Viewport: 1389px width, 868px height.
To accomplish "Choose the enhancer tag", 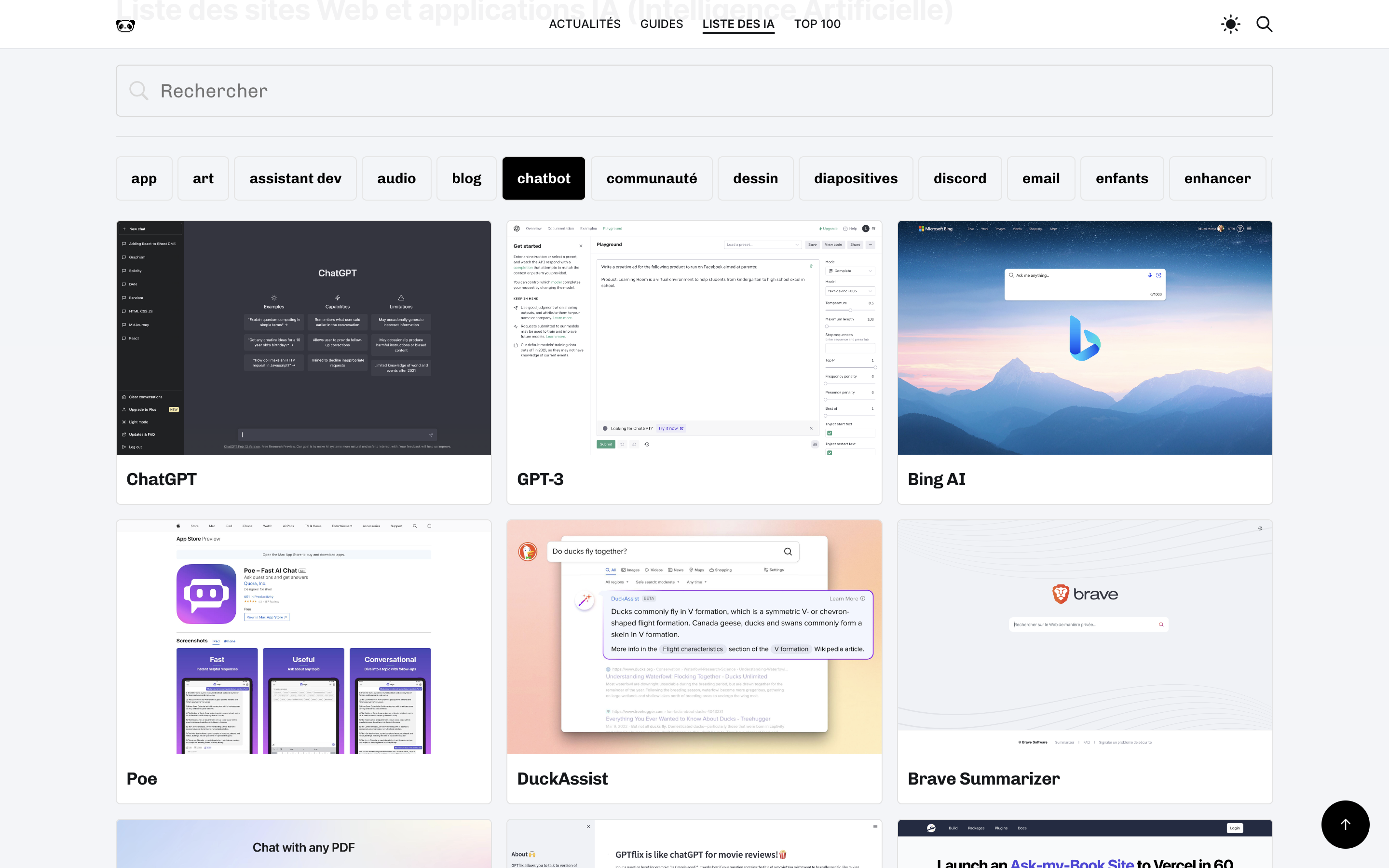I will tap(1217, 178).
